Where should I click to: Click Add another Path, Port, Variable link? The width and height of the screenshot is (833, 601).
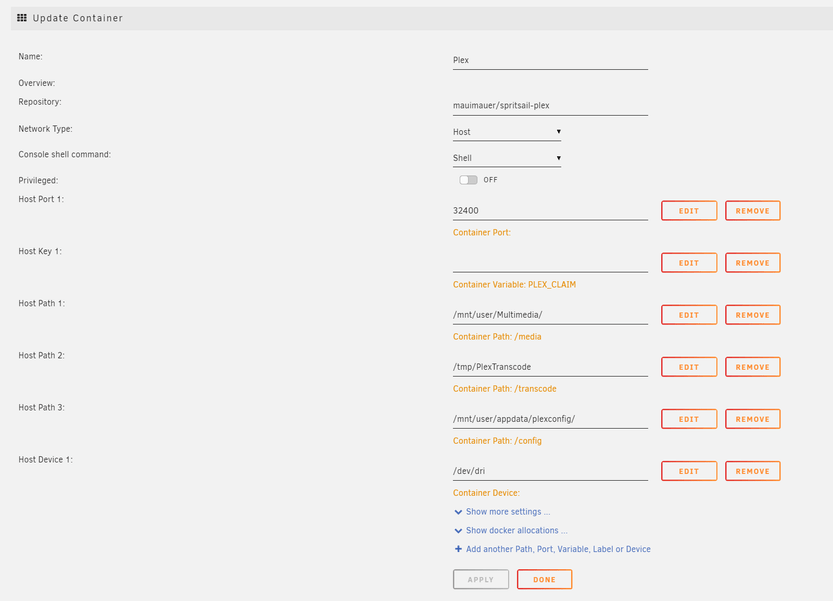[558, 549]
